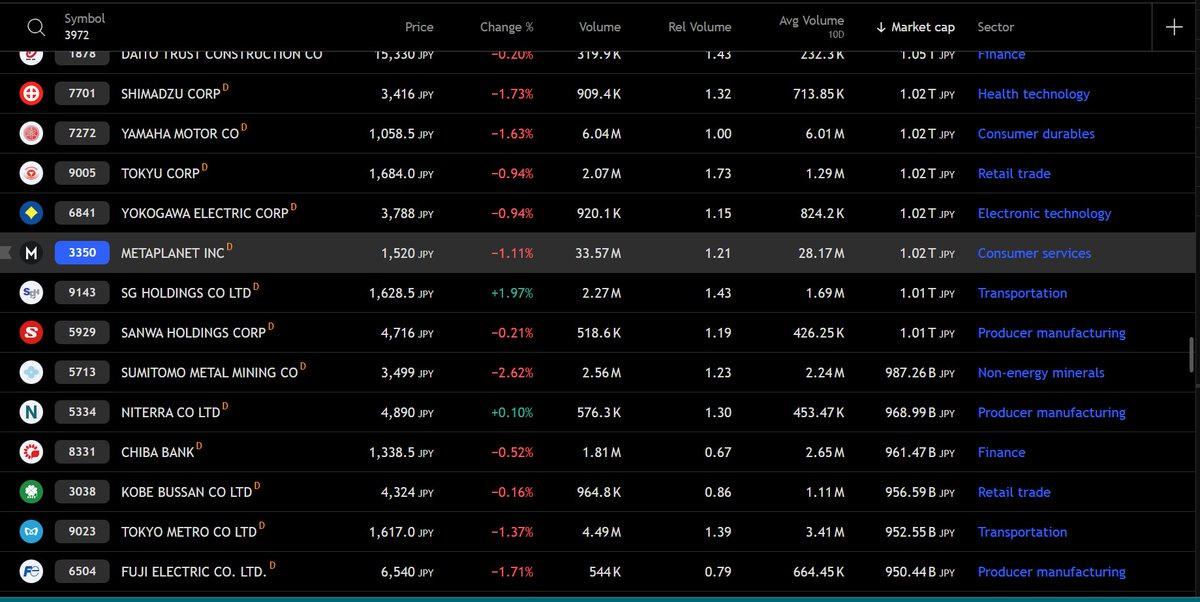Click the Metaplanet row flag marker
Image resolution: width=1200 pixels, height=602 pixels.
[x=5, y=253]
